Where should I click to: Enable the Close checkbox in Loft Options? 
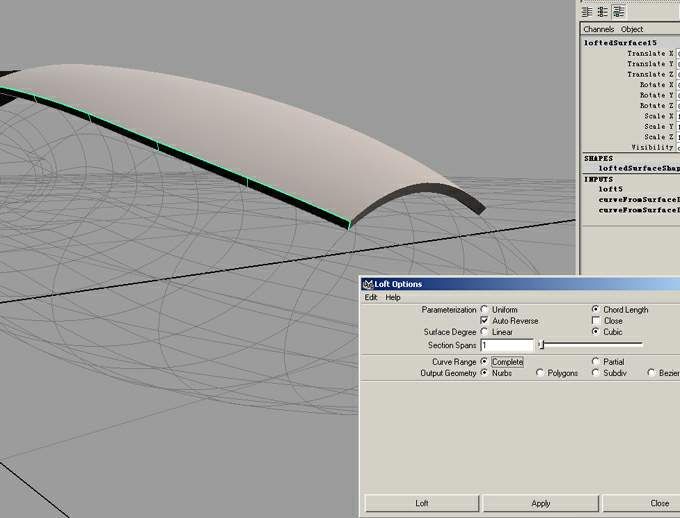tap(596, 321)
